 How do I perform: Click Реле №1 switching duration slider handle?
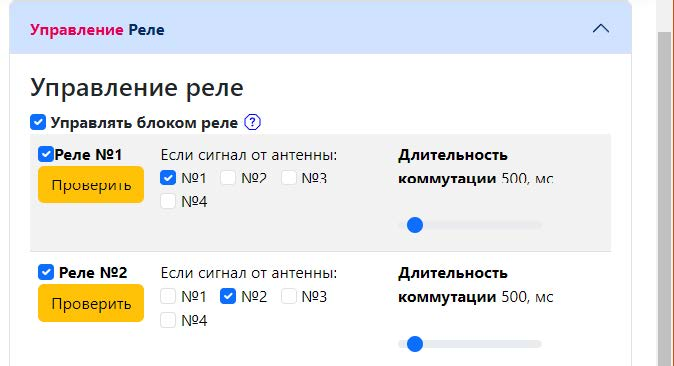[x=415, y=225]
